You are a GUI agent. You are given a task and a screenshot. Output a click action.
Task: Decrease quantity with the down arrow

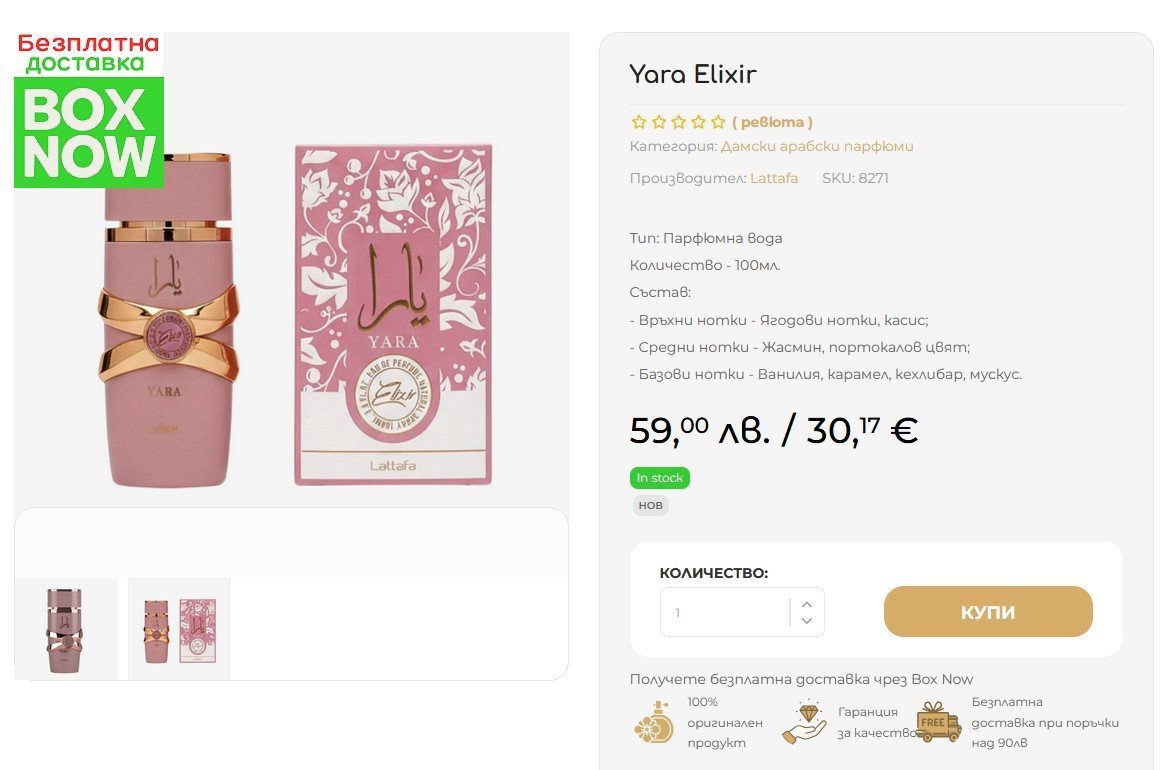coord(807,621)
